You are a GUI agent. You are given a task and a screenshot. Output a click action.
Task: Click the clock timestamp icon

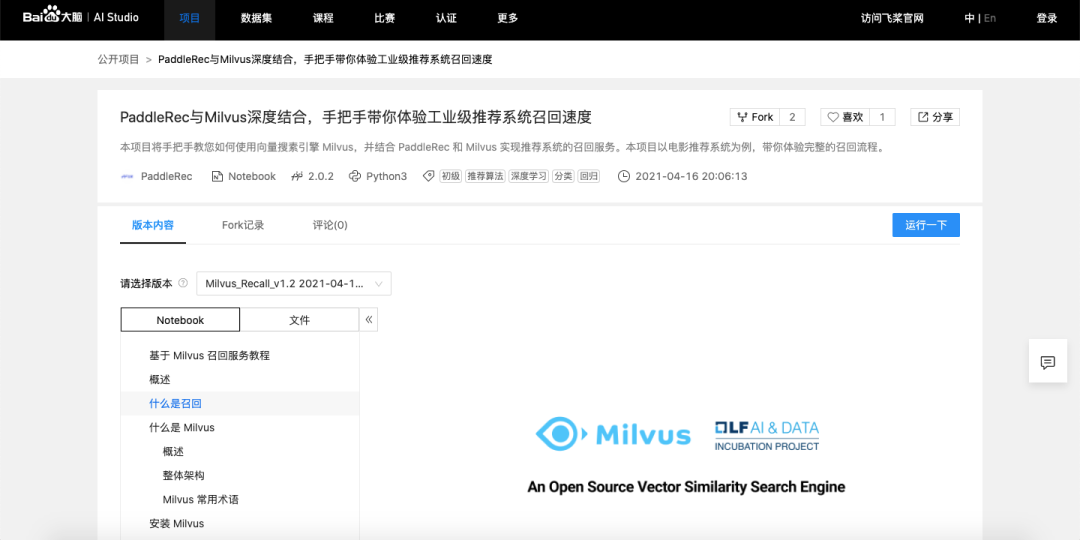tap(624, 176)
